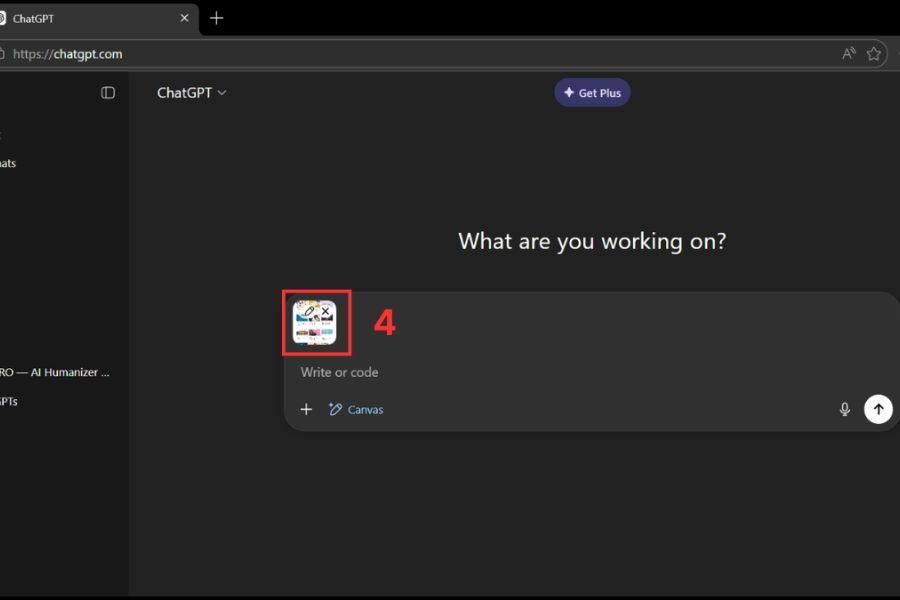
Task: Open the Chats entry in the sidebar
Action: [x=8, y=163]
